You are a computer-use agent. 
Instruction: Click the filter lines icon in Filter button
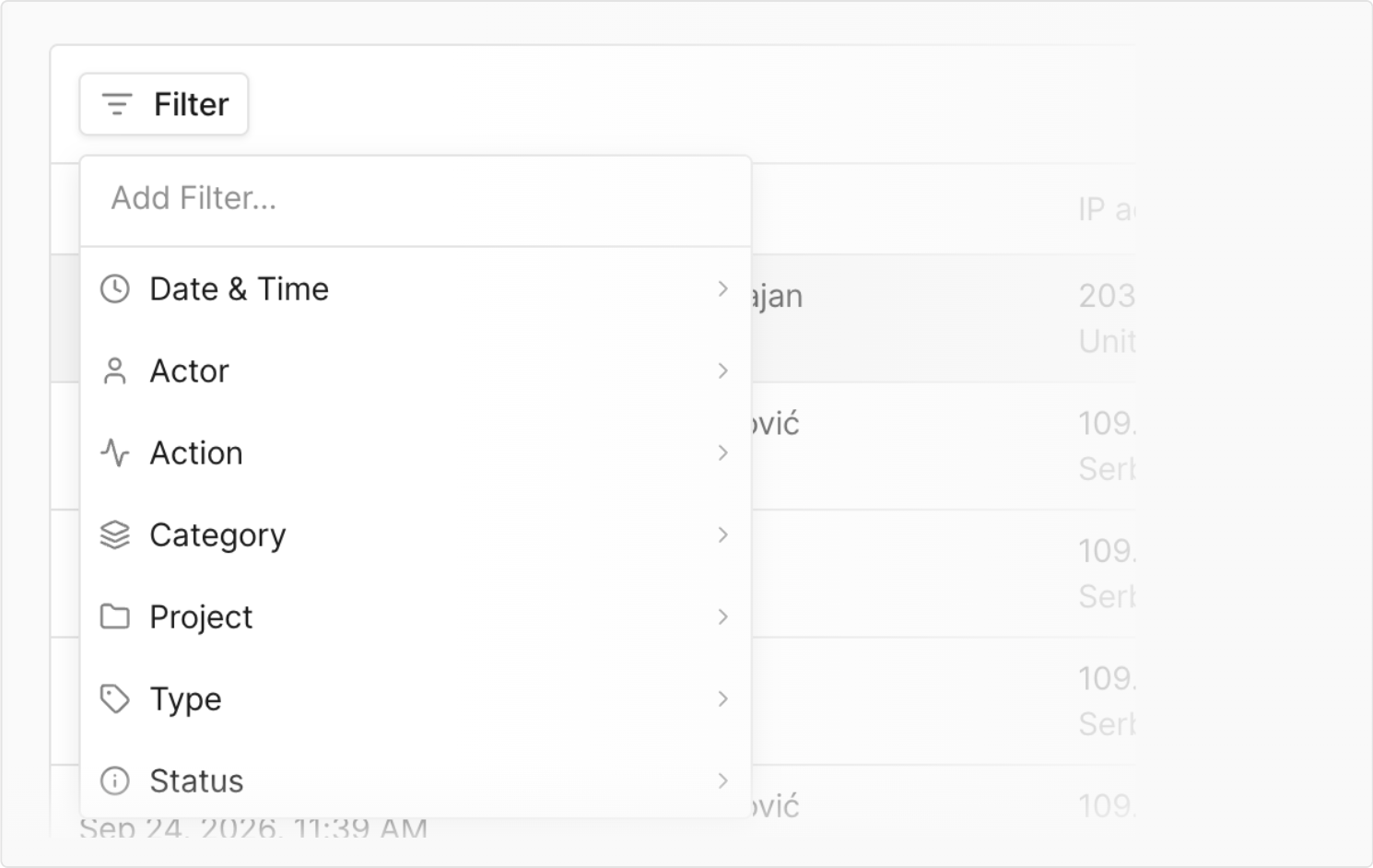(x=117, y=104)
